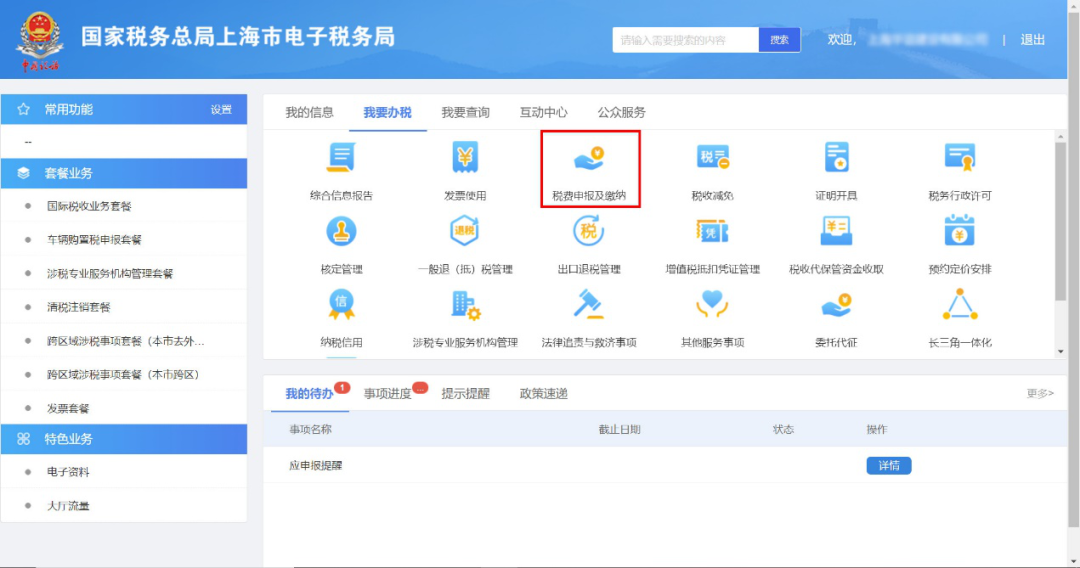Open 出口退税管理 icon
This screenshot has width=1080, height=568.
(589, 231)
